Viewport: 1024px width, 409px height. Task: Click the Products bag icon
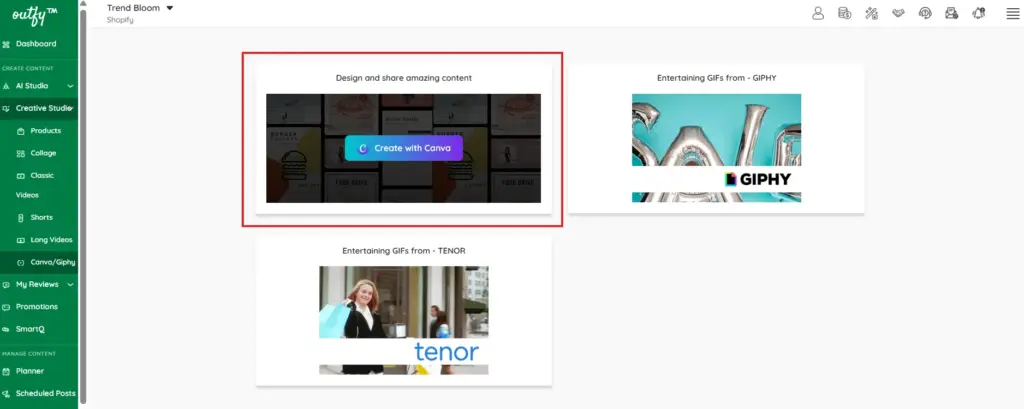pyautogui.click(x=21, y=131)
